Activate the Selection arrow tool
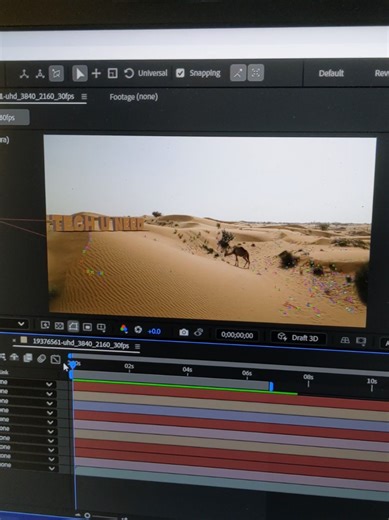The image size is (389, 520). pyautogui.click(x=80, y=73)
